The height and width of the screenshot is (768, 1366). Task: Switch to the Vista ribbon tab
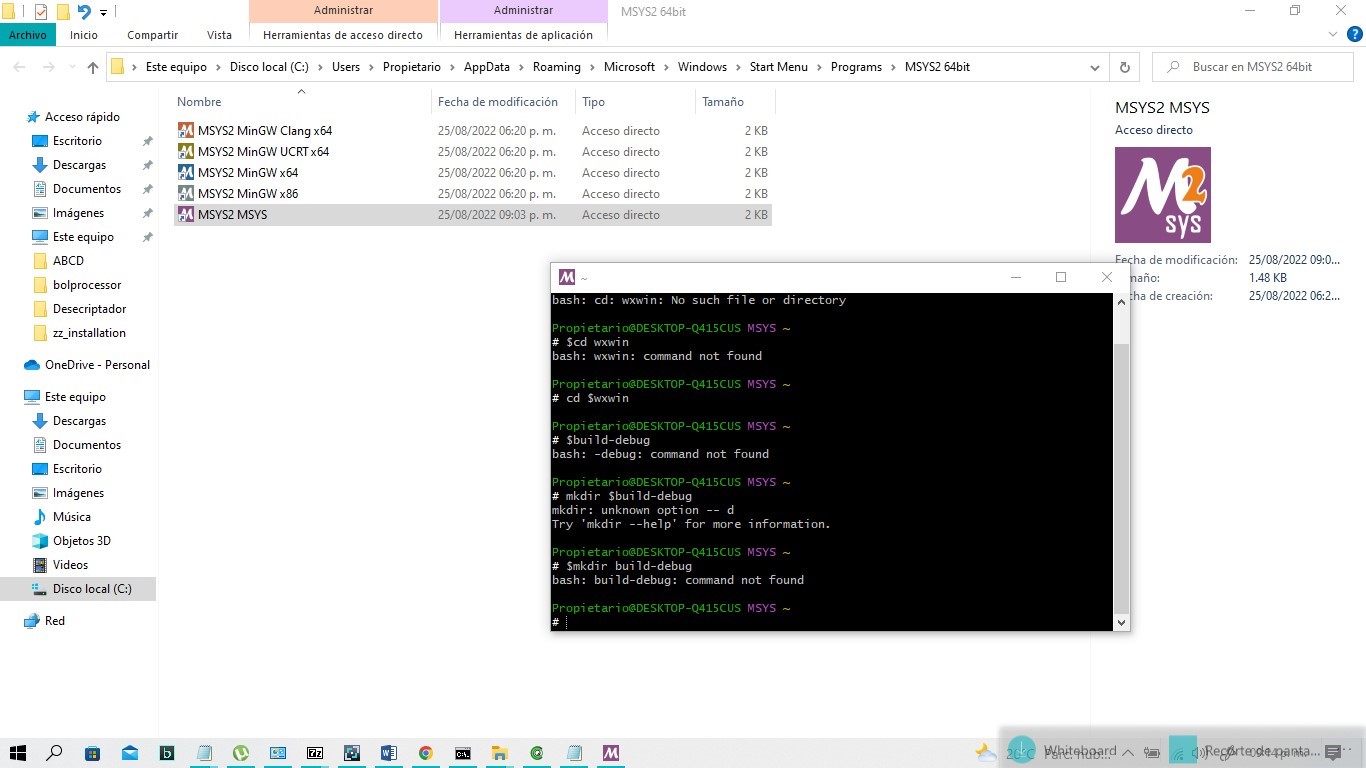tap(219, 35)
